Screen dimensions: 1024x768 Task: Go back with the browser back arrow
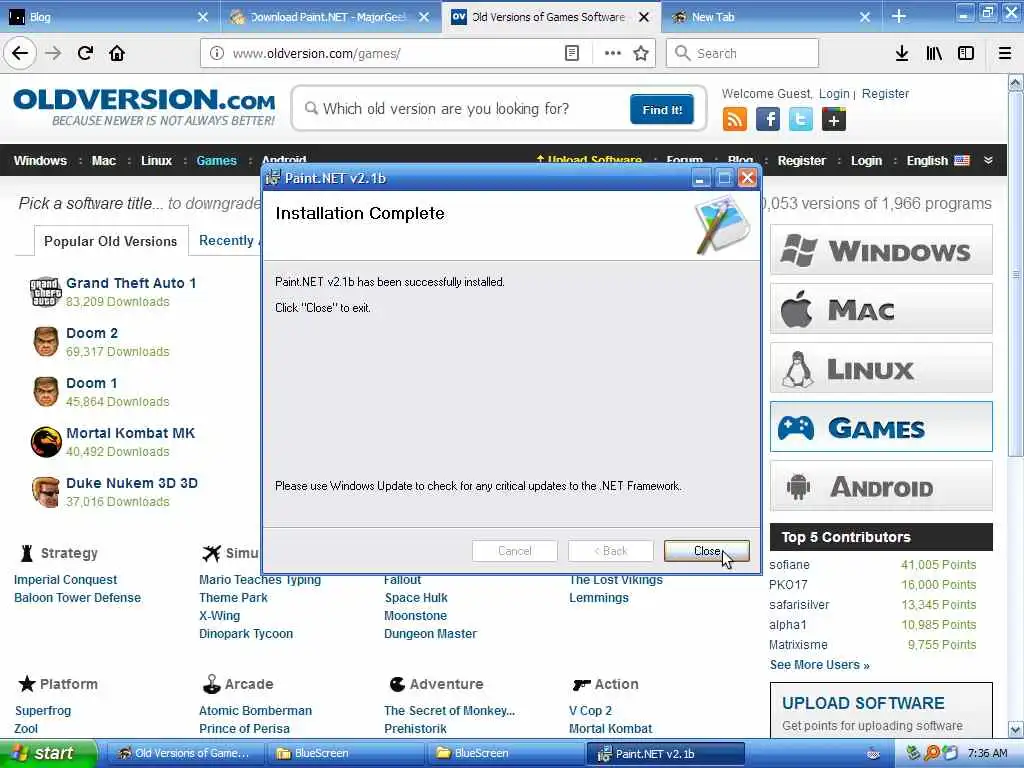click(x=20, y=53)
